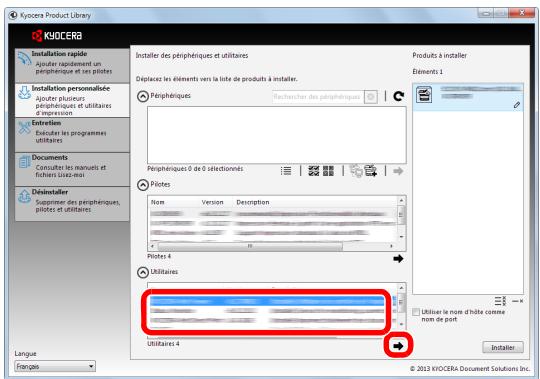Viewport: 540px width, 379px height.
Task: Collapse the Périphériques section
Action: pos(143,96)
